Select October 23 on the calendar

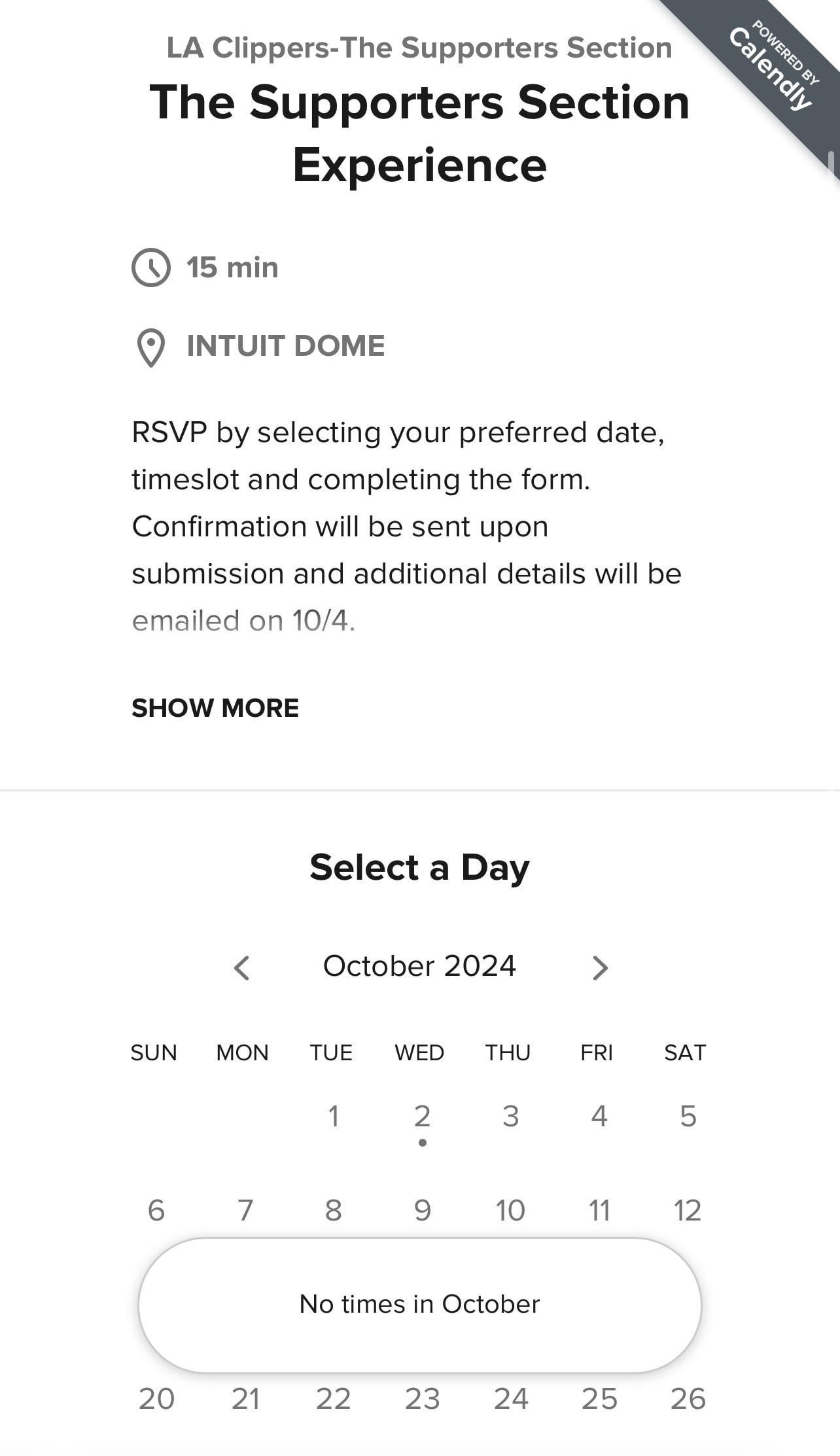pos(423,1399)
